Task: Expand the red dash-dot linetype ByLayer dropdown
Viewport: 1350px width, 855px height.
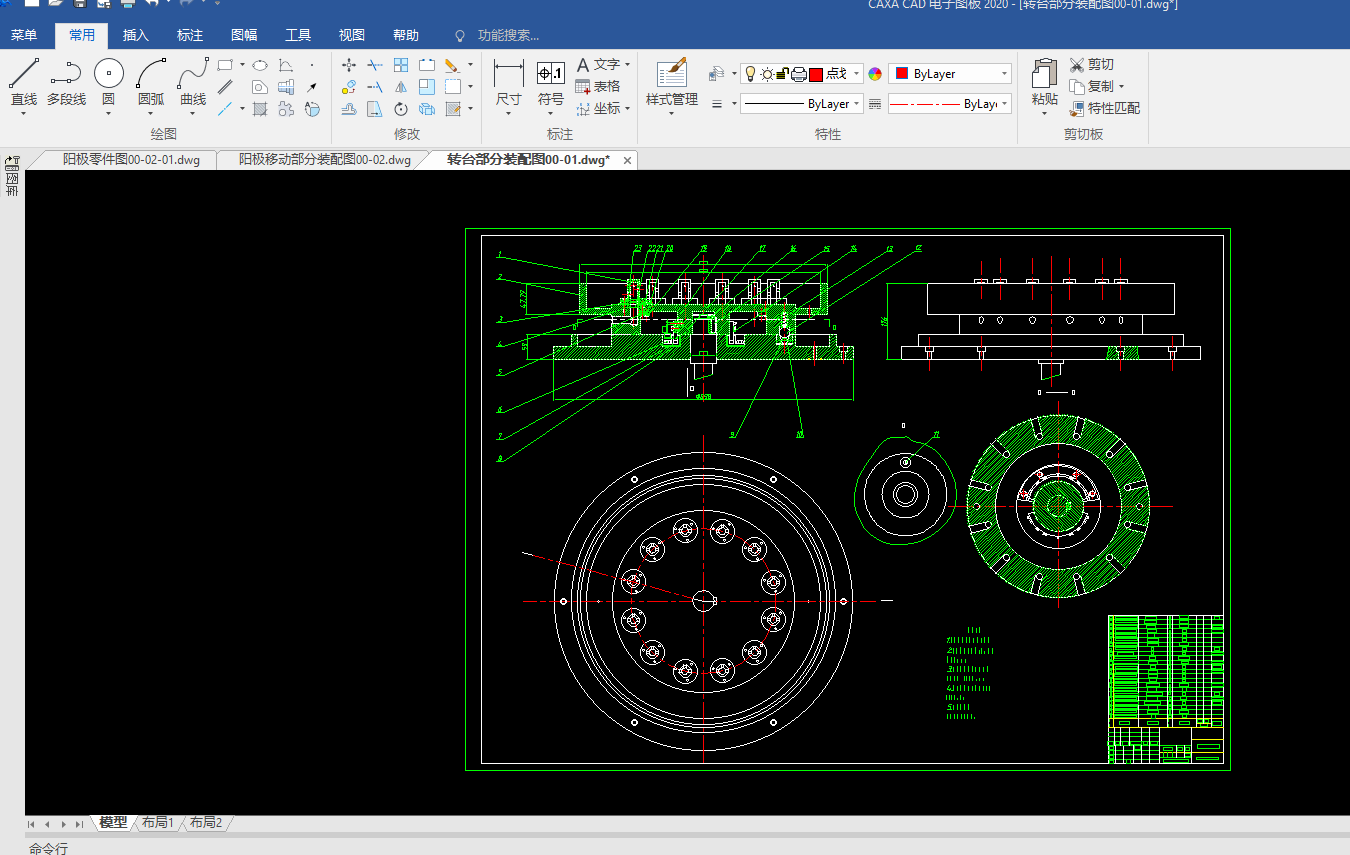Action: click(1004, 104)
